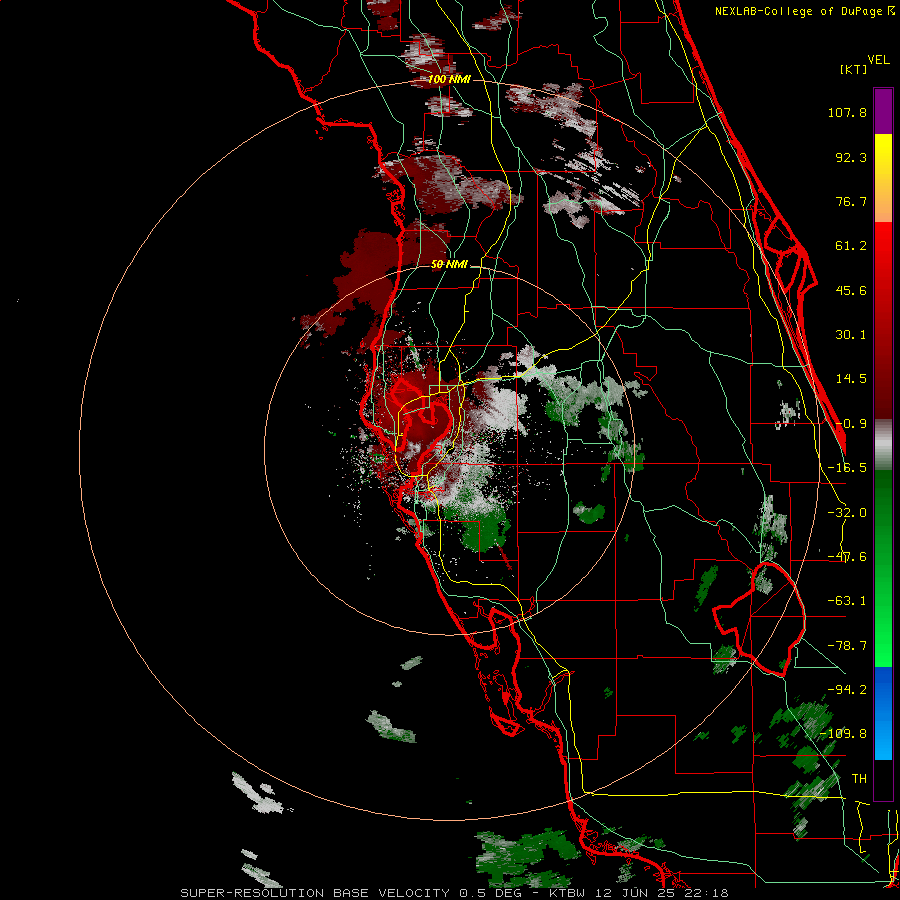This screenshot has height=900, width=900.
Task: Click the blue segment of velocity color bar
Action: click(883, 713)
